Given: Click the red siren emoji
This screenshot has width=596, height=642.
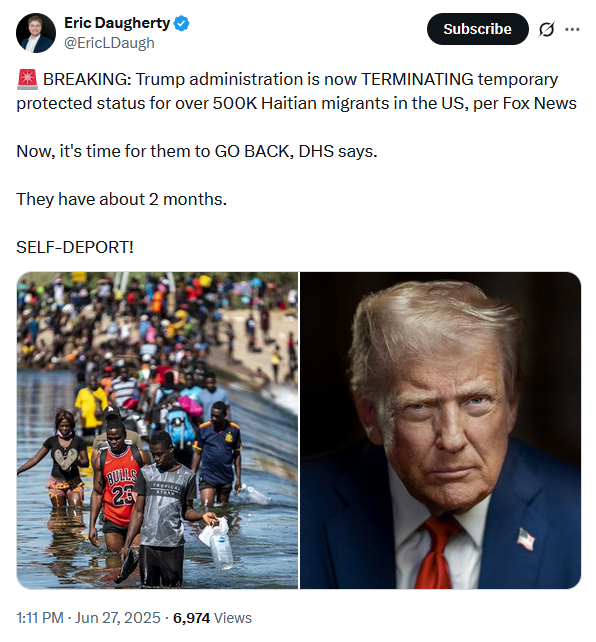Looking at the screenshot, I should 27,79.
